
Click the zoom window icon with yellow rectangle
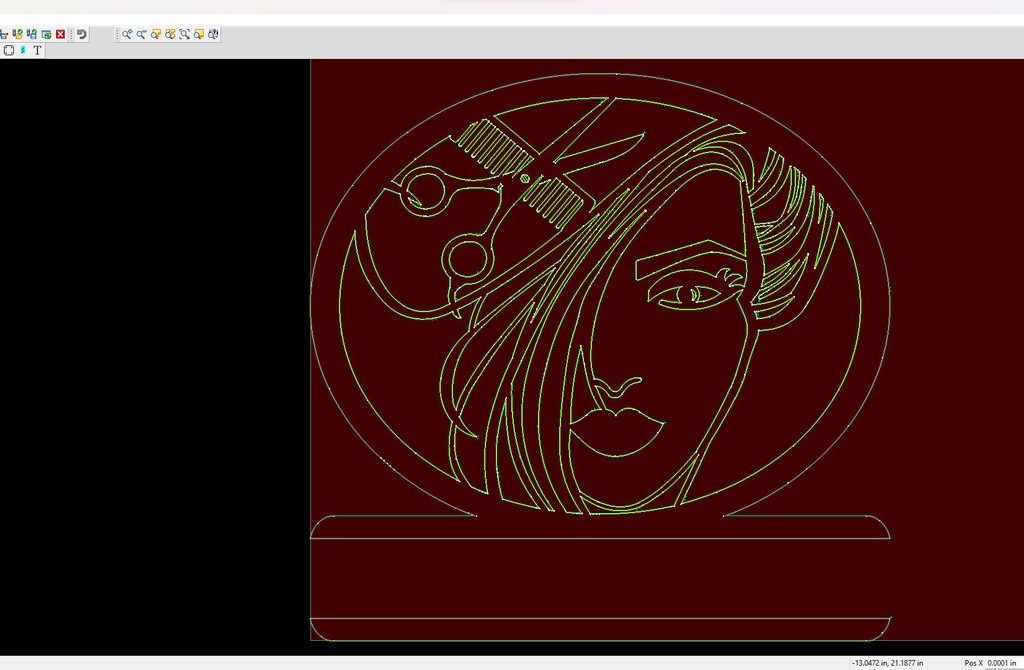pyautogui.click(x=156, y=34)
